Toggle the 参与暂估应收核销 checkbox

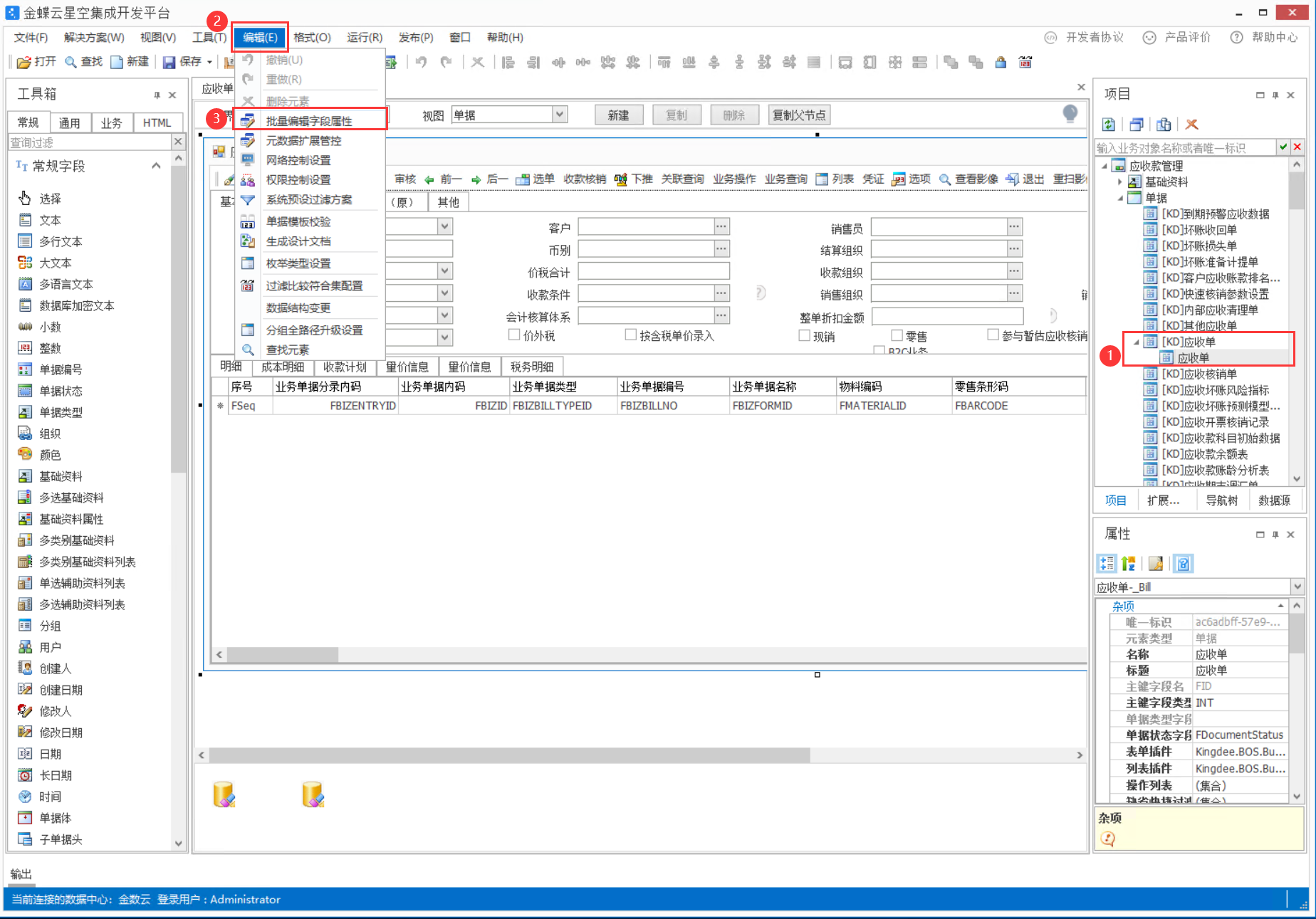[x=993, y=335]
